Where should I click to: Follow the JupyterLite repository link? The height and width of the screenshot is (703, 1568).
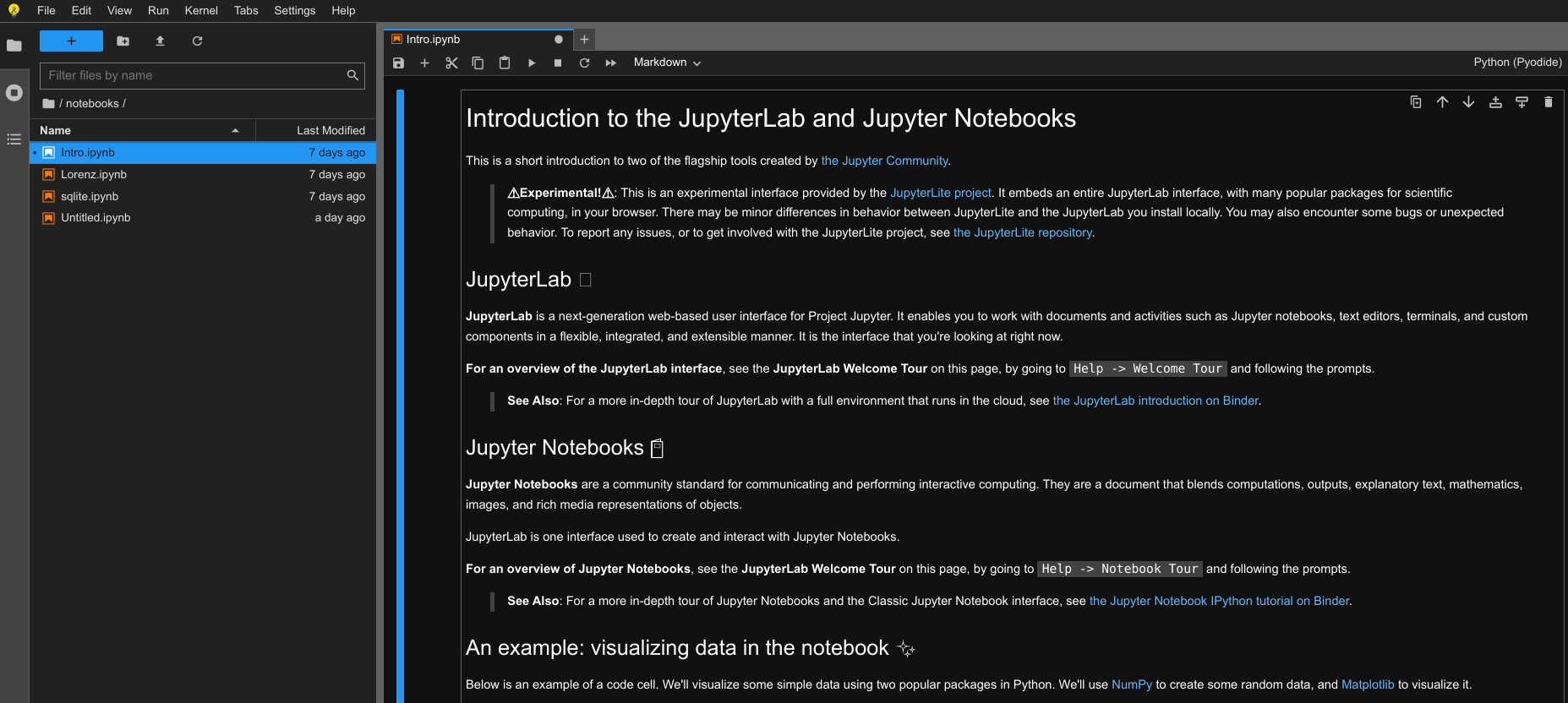[1023, 232]
